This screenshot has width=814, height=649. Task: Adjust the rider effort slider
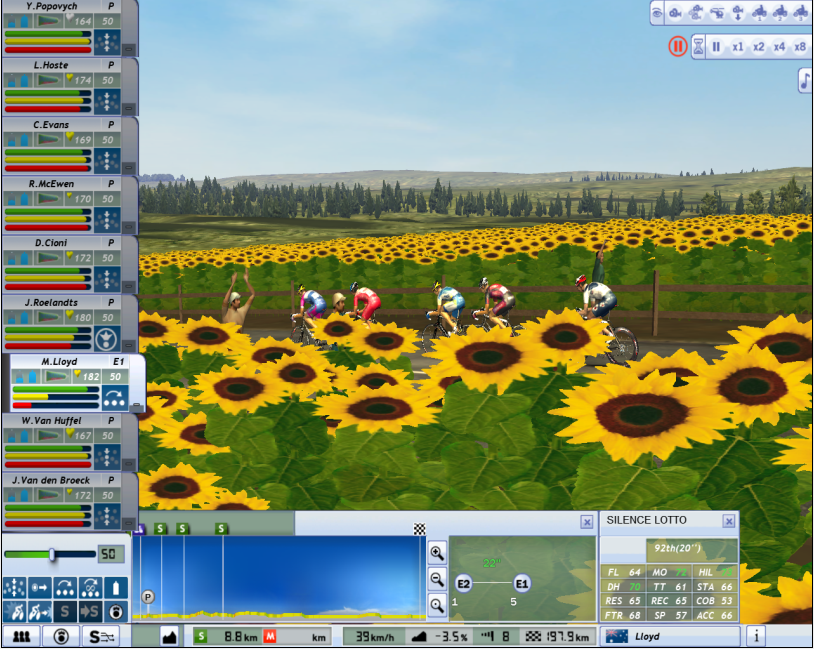click(51, 554)
